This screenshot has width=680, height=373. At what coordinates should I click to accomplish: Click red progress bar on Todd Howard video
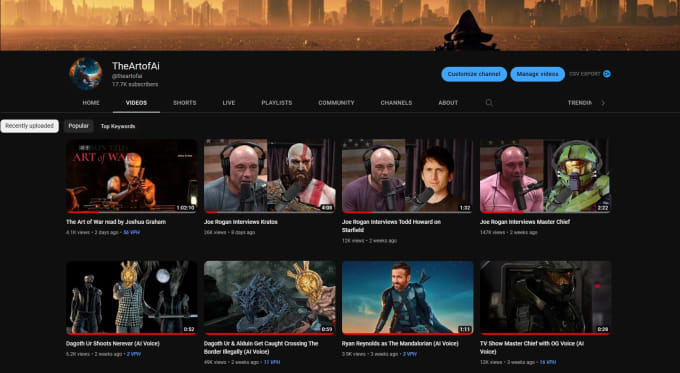pos(357,212)
